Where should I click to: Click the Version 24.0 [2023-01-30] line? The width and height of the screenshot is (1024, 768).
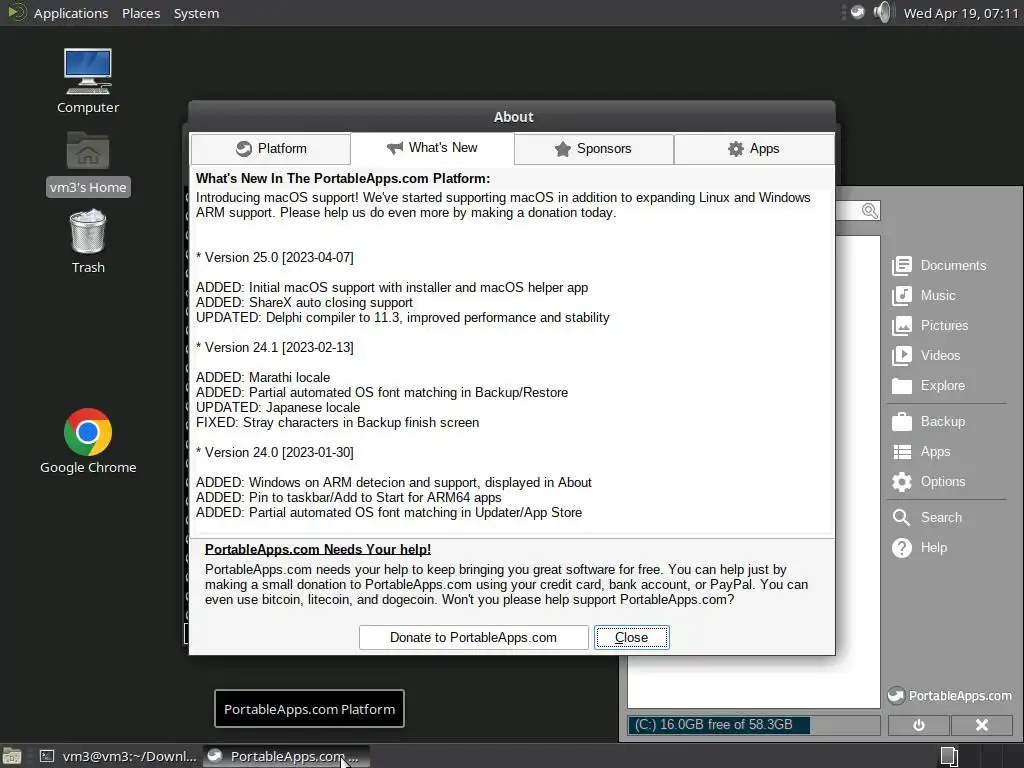pos(274,453)
